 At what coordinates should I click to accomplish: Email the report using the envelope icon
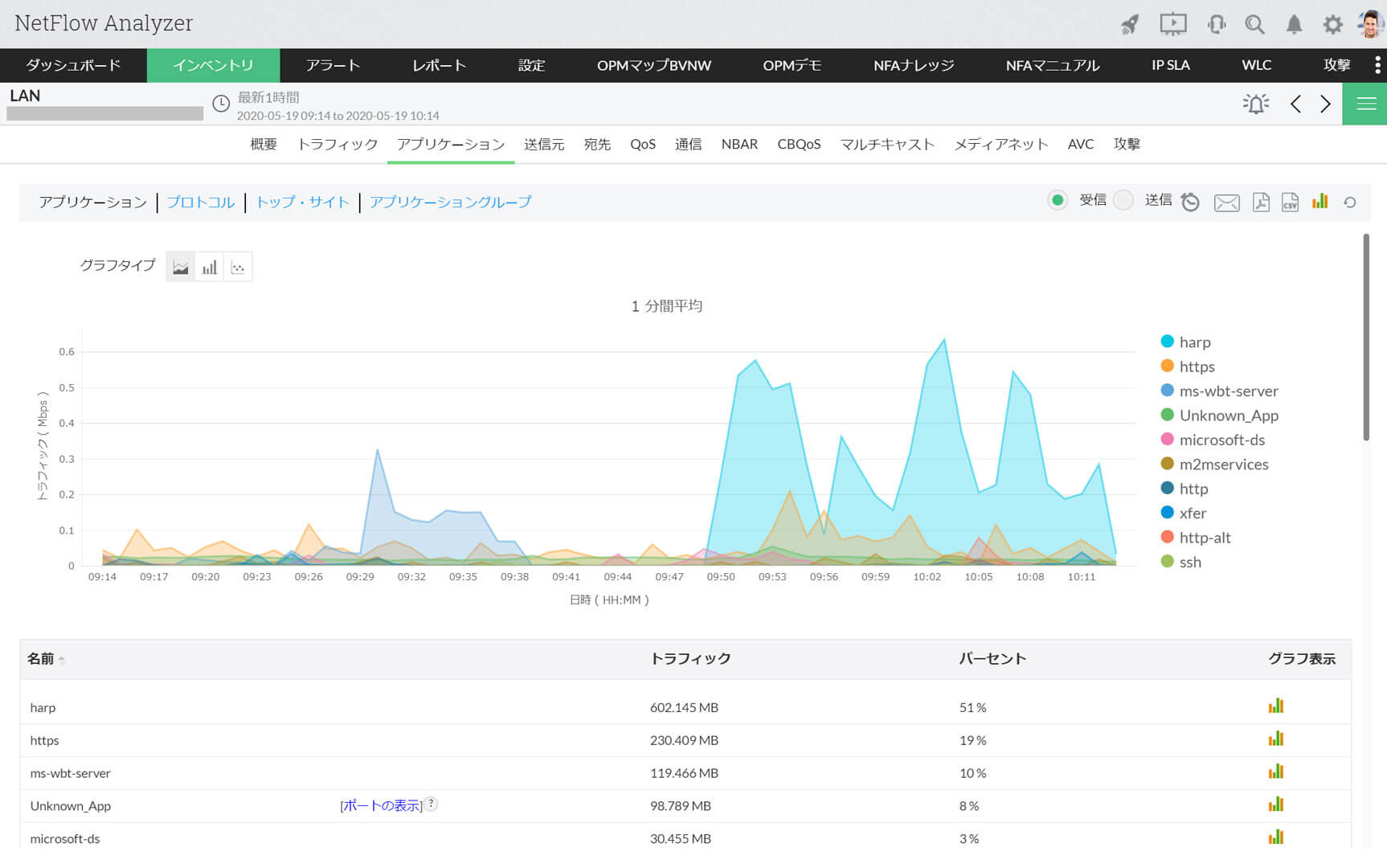click(1226, 203)
